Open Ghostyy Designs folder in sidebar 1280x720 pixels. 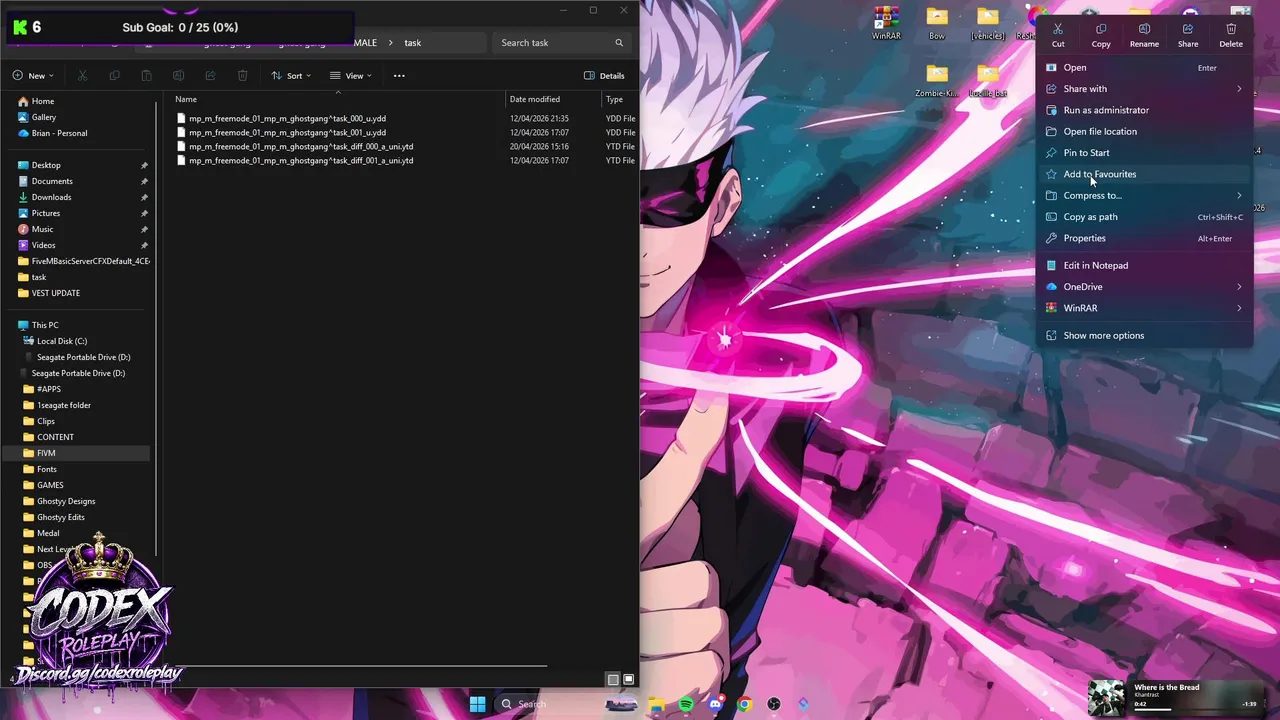tap(66, 501)
